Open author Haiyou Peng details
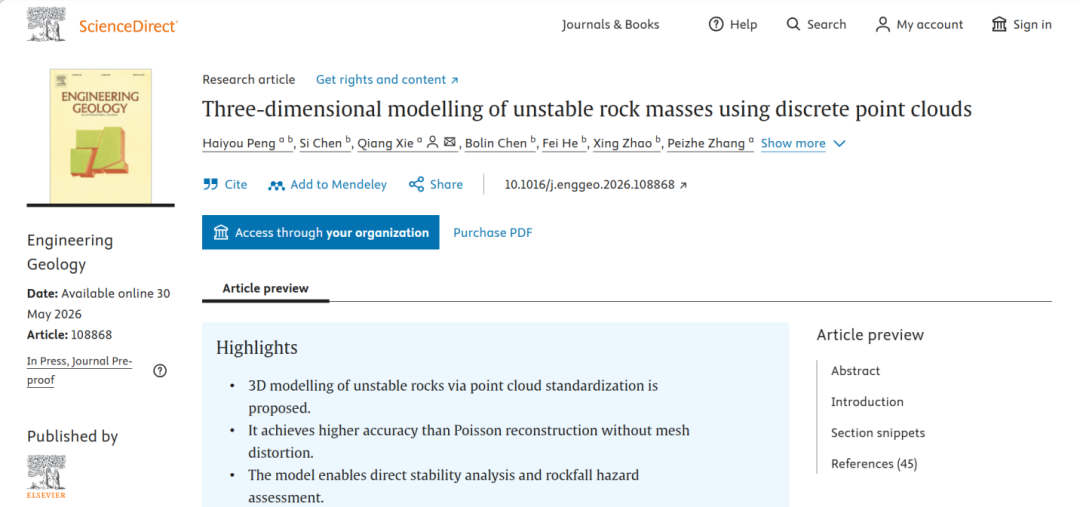The width and height of the screenshot is (1080, 507). tap(238, 143)
